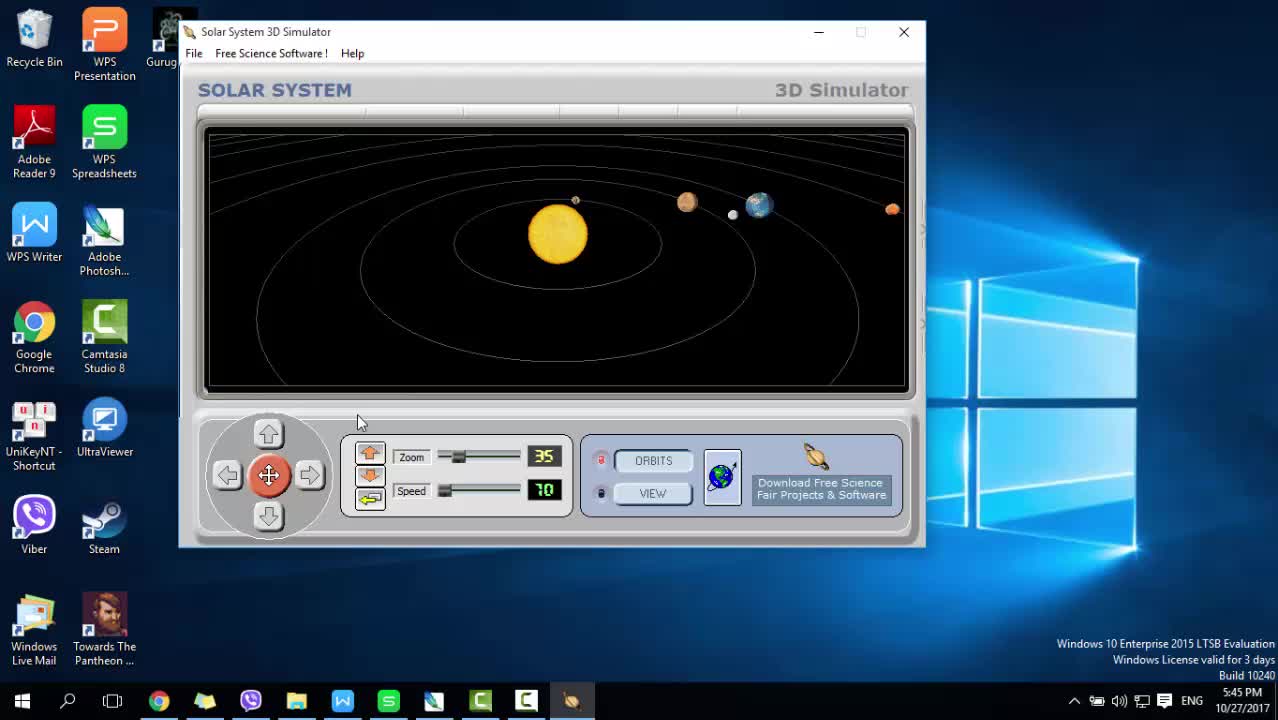Open WPS Presentation desktop shortcut
The width and height of the screenshot is (1278, 720).
point(104,45)
